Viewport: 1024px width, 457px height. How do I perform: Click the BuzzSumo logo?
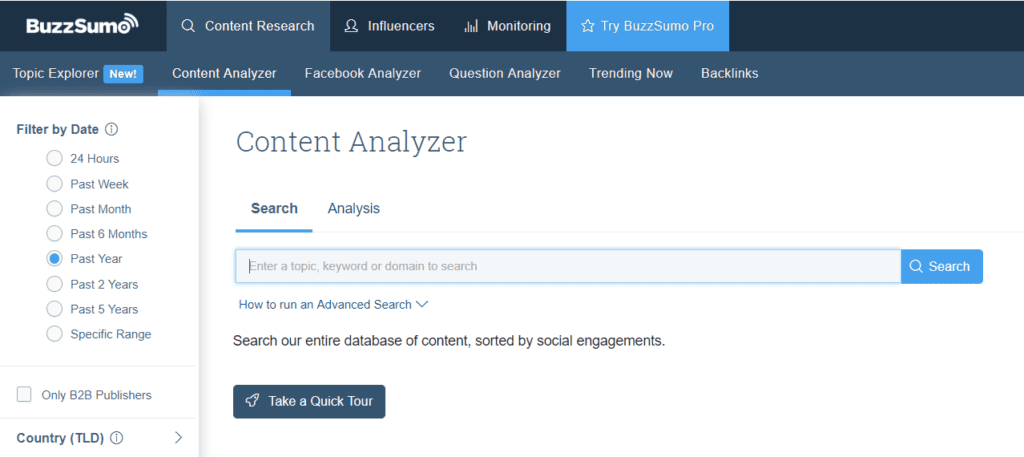click(82, 25)
